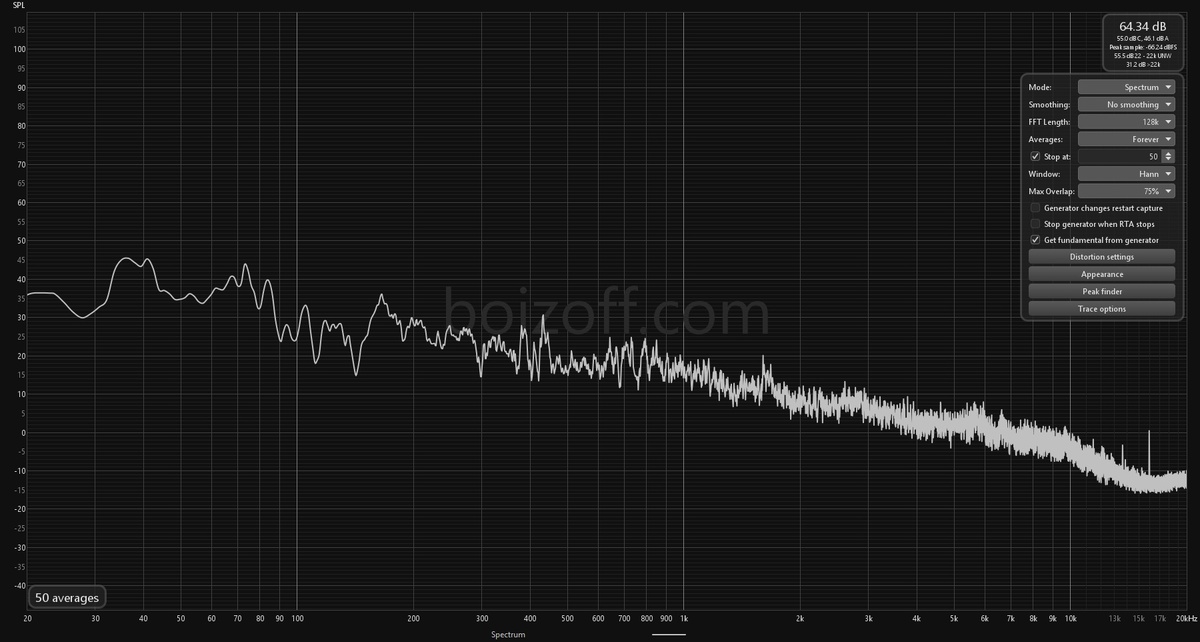Enable Generator changes restart capture
The image size is (1200, 642).
pyautogui.click(x=1035, y=208)
